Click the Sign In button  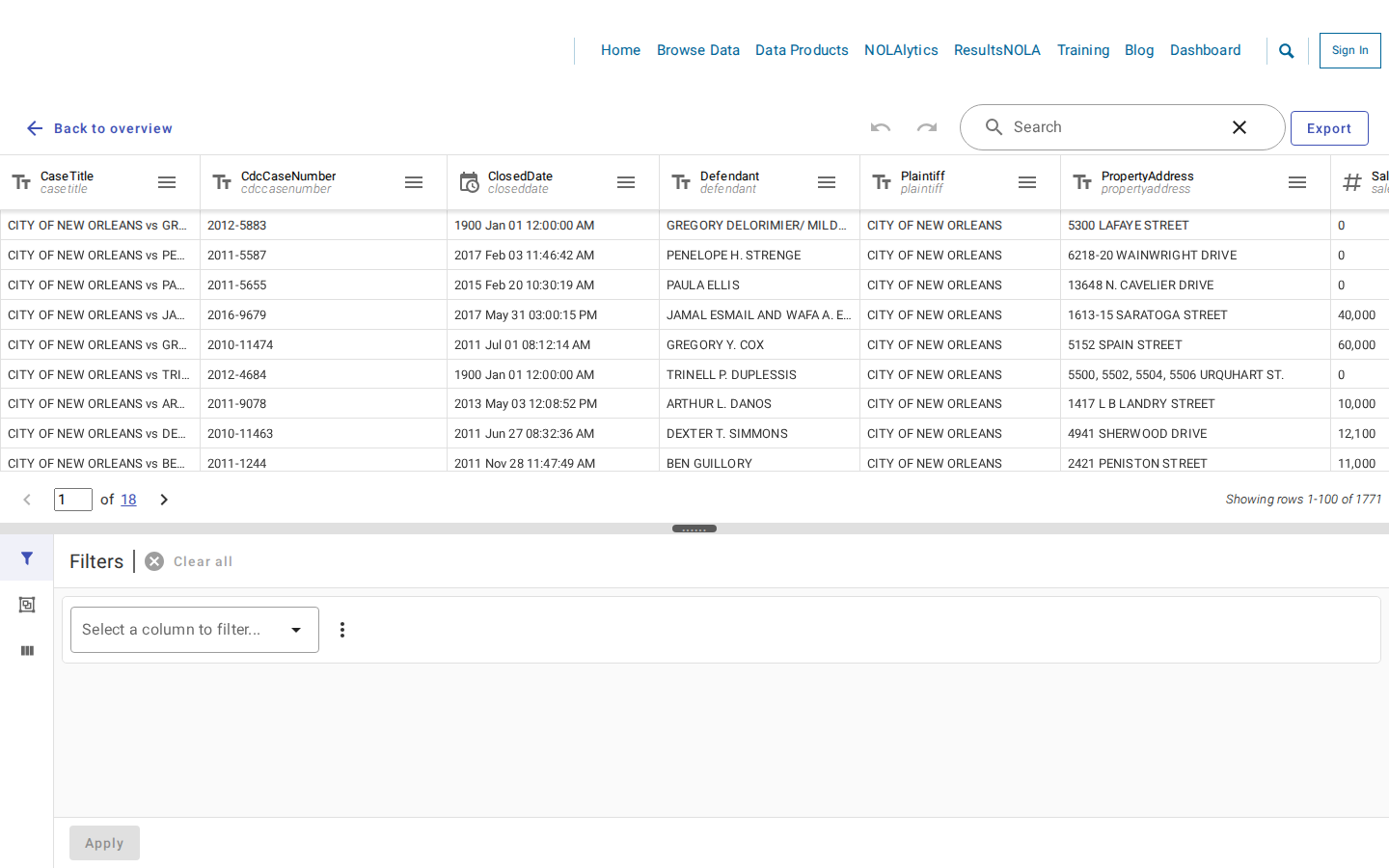(x=1350, y=50)
